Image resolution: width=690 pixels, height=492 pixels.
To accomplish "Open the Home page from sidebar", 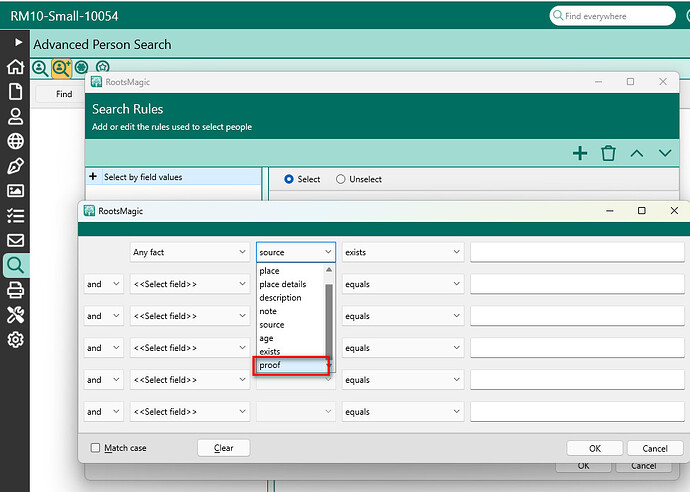I will click(15, 67).
